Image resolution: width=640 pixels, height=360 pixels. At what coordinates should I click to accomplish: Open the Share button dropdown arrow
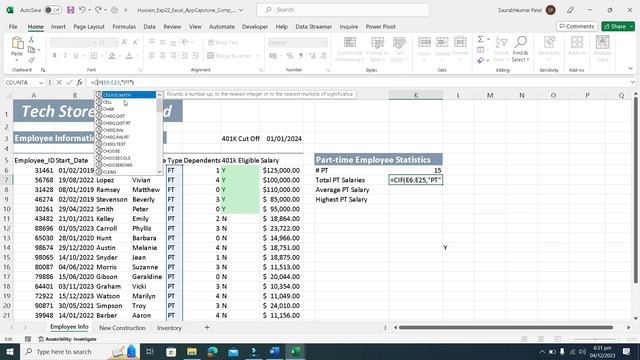[x=632, y=27]
